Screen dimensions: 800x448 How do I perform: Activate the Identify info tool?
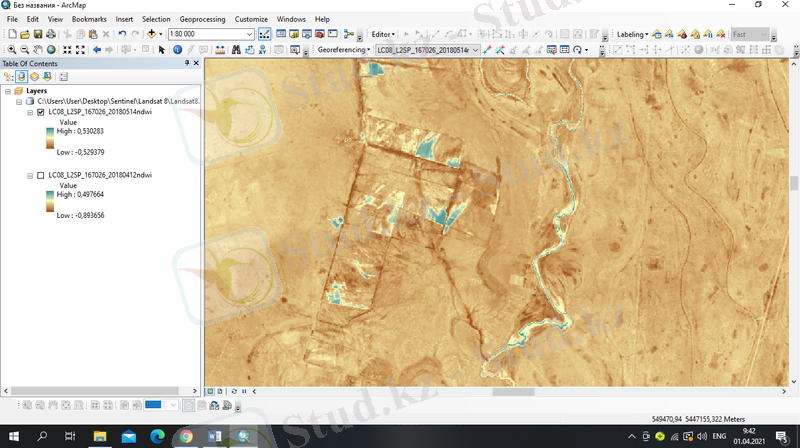[x=177, y=49]
